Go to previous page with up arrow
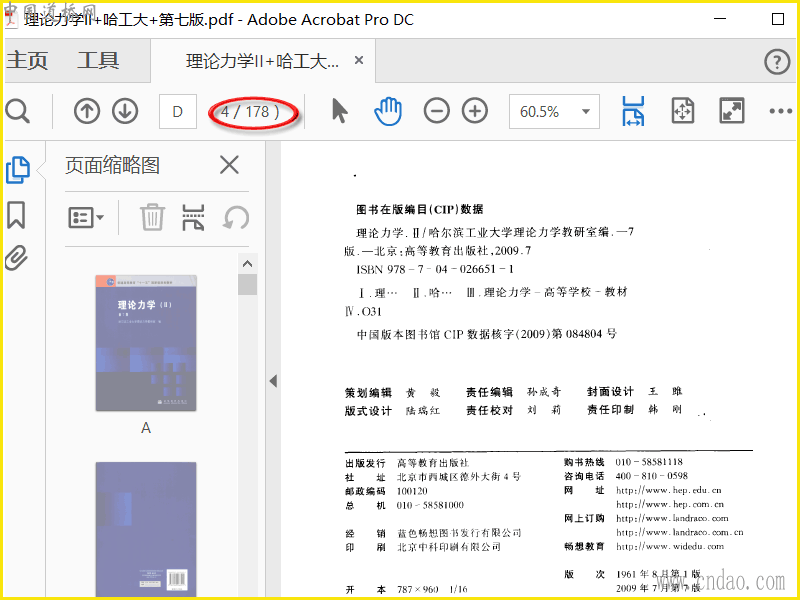The image size is (800, 600). [x=87, y=111]
